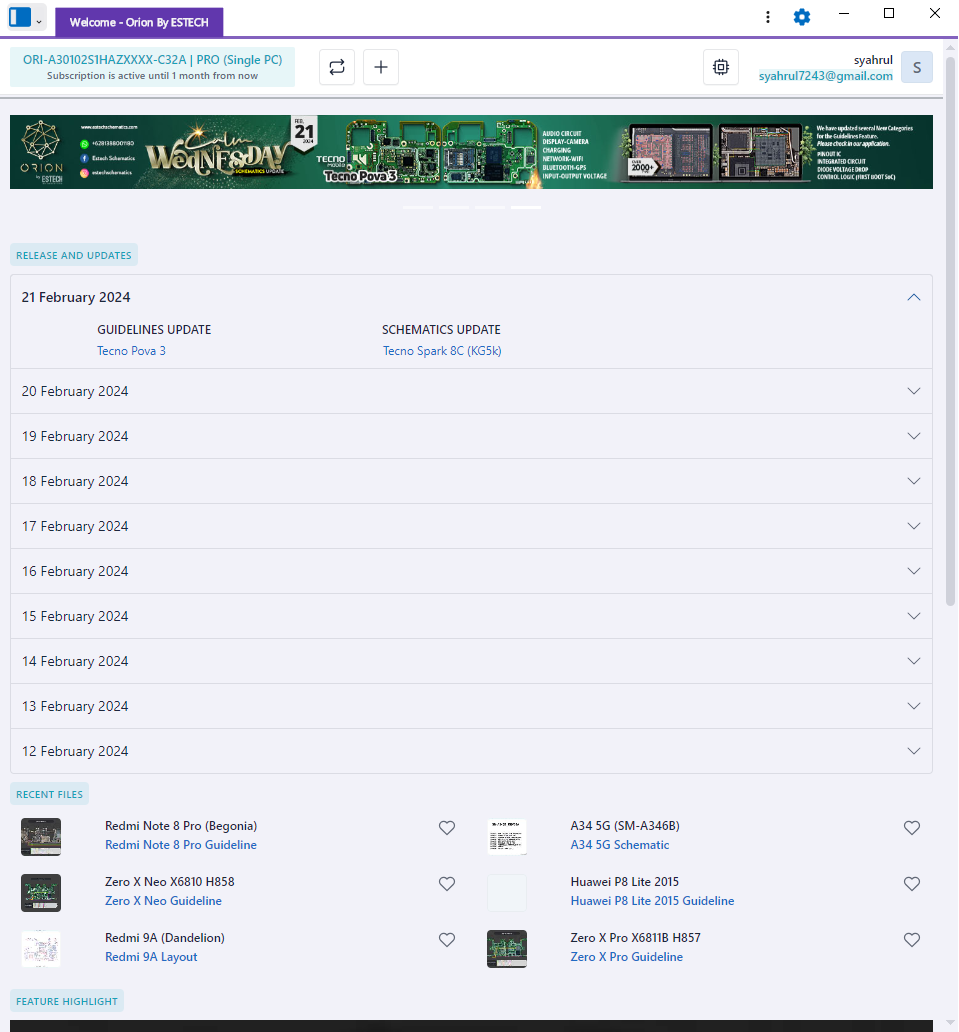Click the SCHEMATICS UPDATE heading
Viewport: 959px width, 1032px height.
(x=441, y=330)
